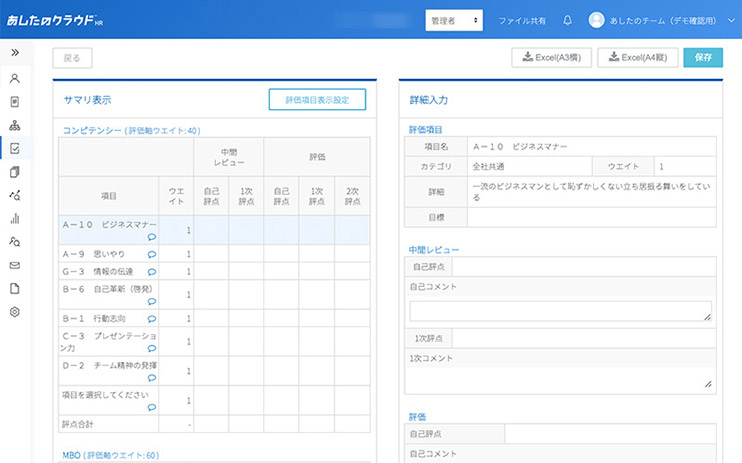The height and width of the screenshot is (463, 742).
Task: Select the B-1 行動志向 row
Action: pos(214,318)
